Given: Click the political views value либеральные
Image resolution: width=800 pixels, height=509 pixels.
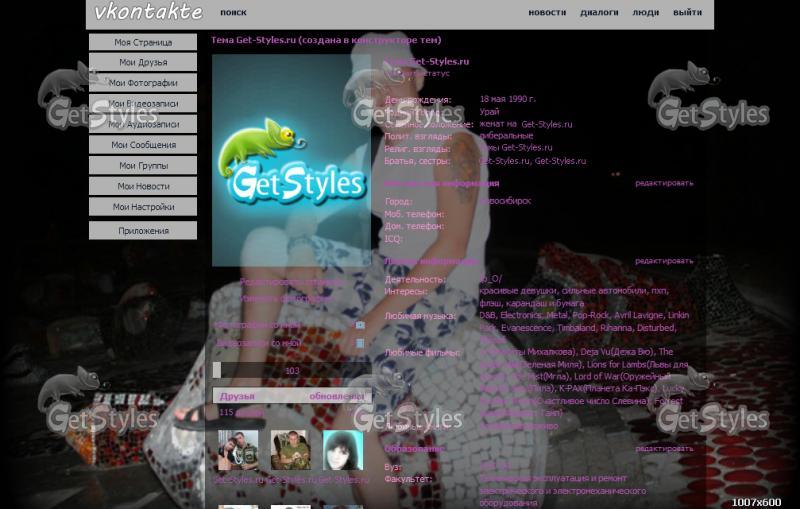Looking at the screenshot, I should coord(506,136).
